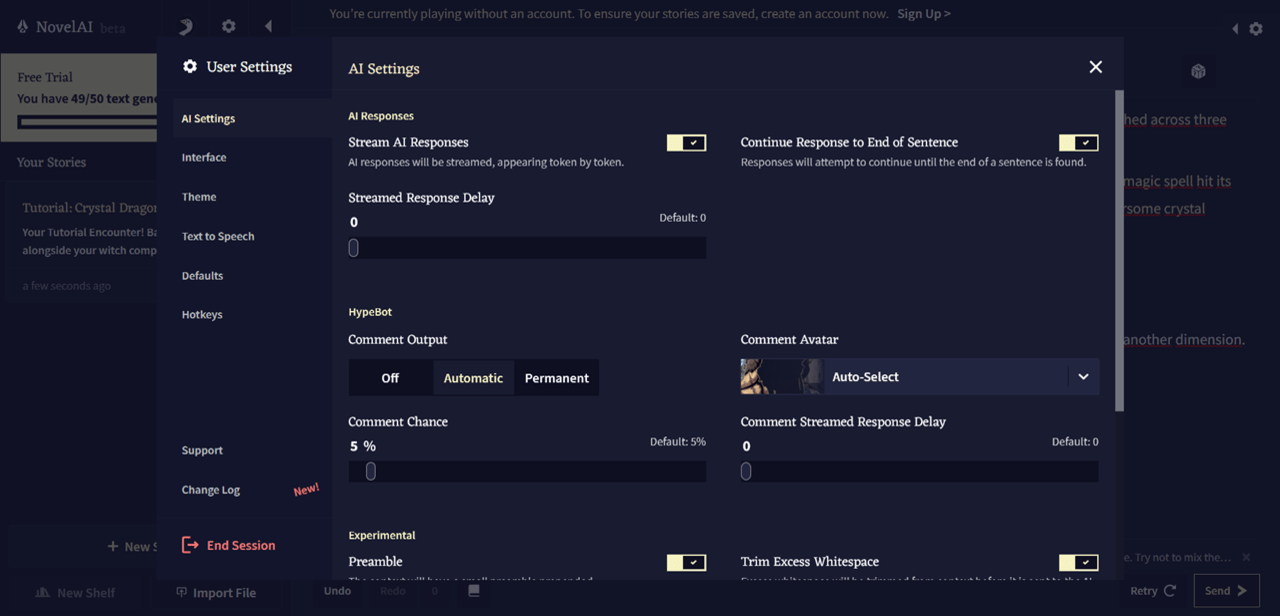1280x616 pixels.
Task: Click the New Shelf button
Action: pyautogui.click(x=76, y=592)
